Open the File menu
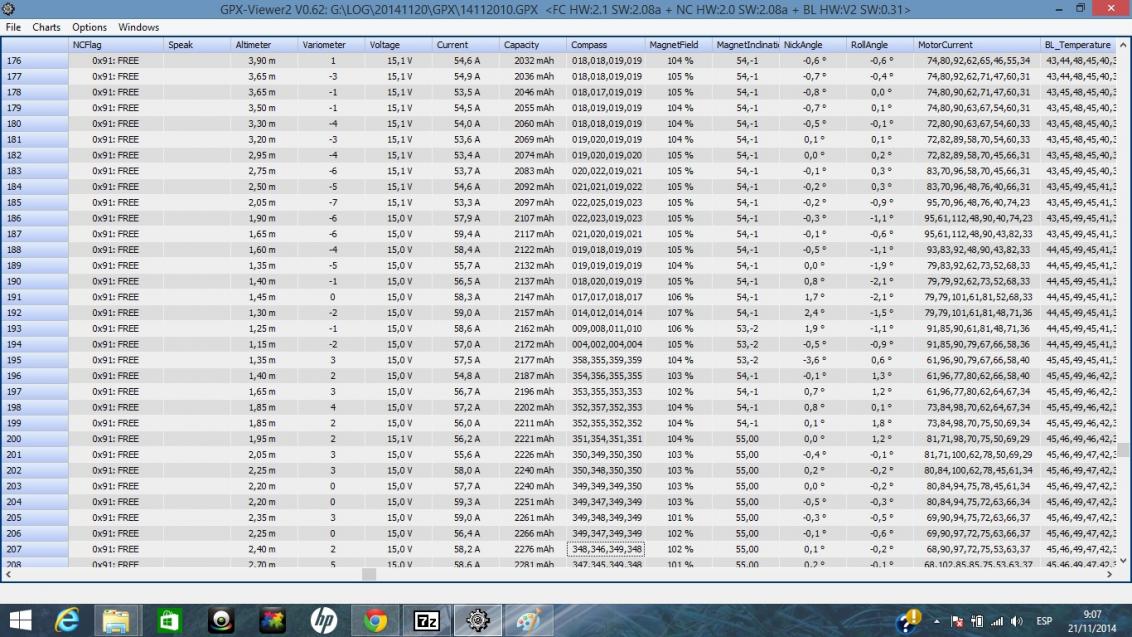Screen dimensions: 1132x637 tap(13, 27)
